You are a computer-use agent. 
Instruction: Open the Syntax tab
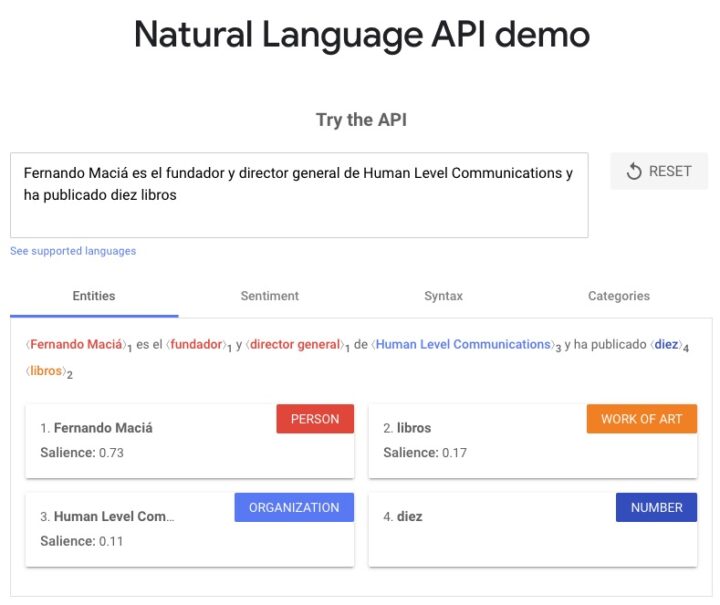click(x=443, y=296)
